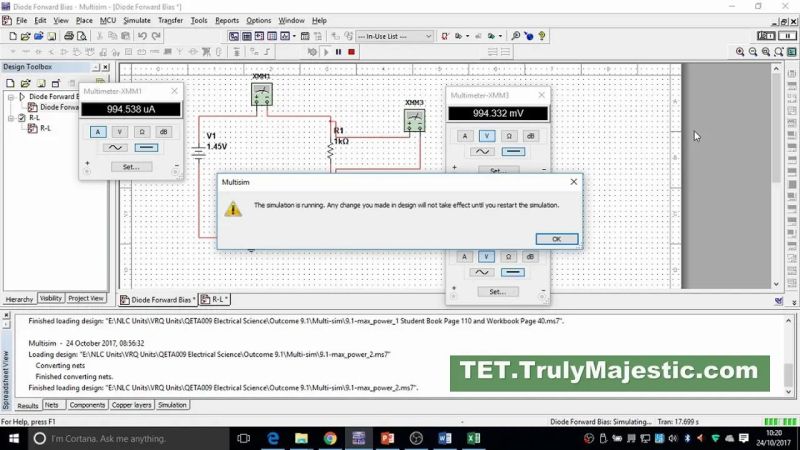
Task: Switch to Project View tab
Action: pyautogui.click(x=86, y=298)
